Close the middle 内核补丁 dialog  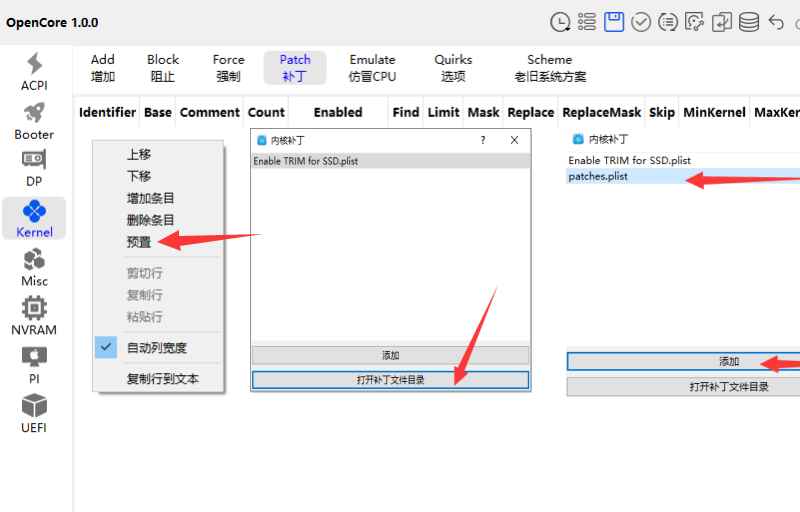[x=514, y=140]
